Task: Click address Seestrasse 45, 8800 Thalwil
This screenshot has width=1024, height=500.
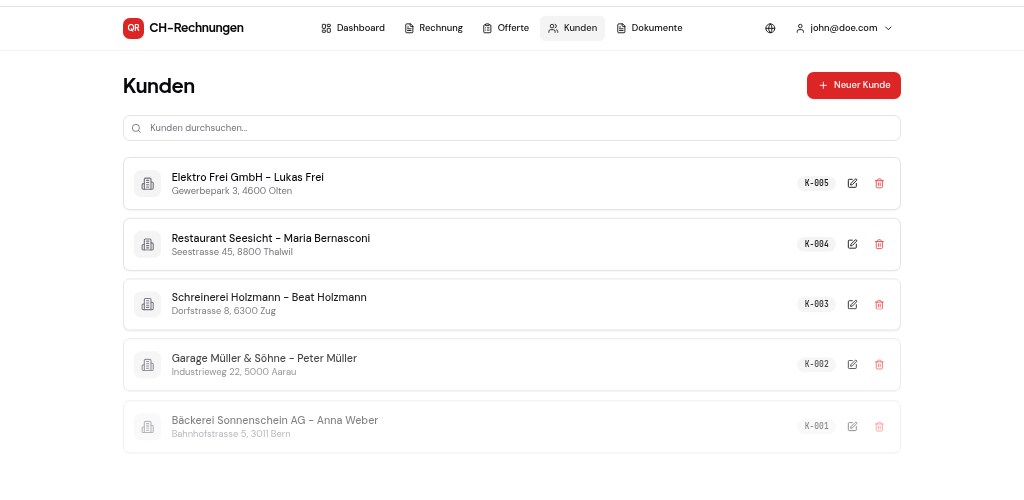Action: [x=232, y=251]
